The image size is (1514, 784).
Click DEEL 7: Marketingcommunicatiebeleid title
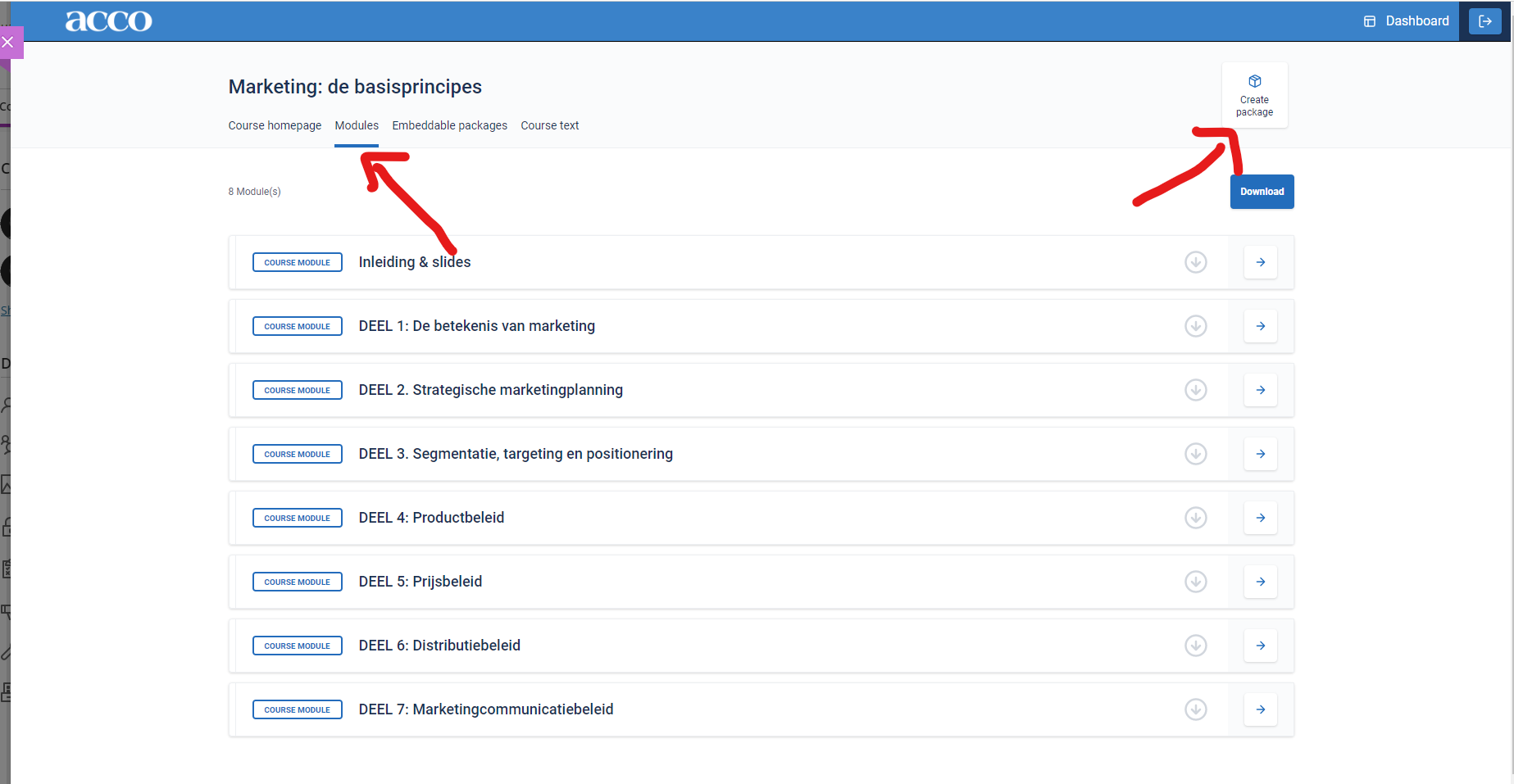tap(486, 709)
